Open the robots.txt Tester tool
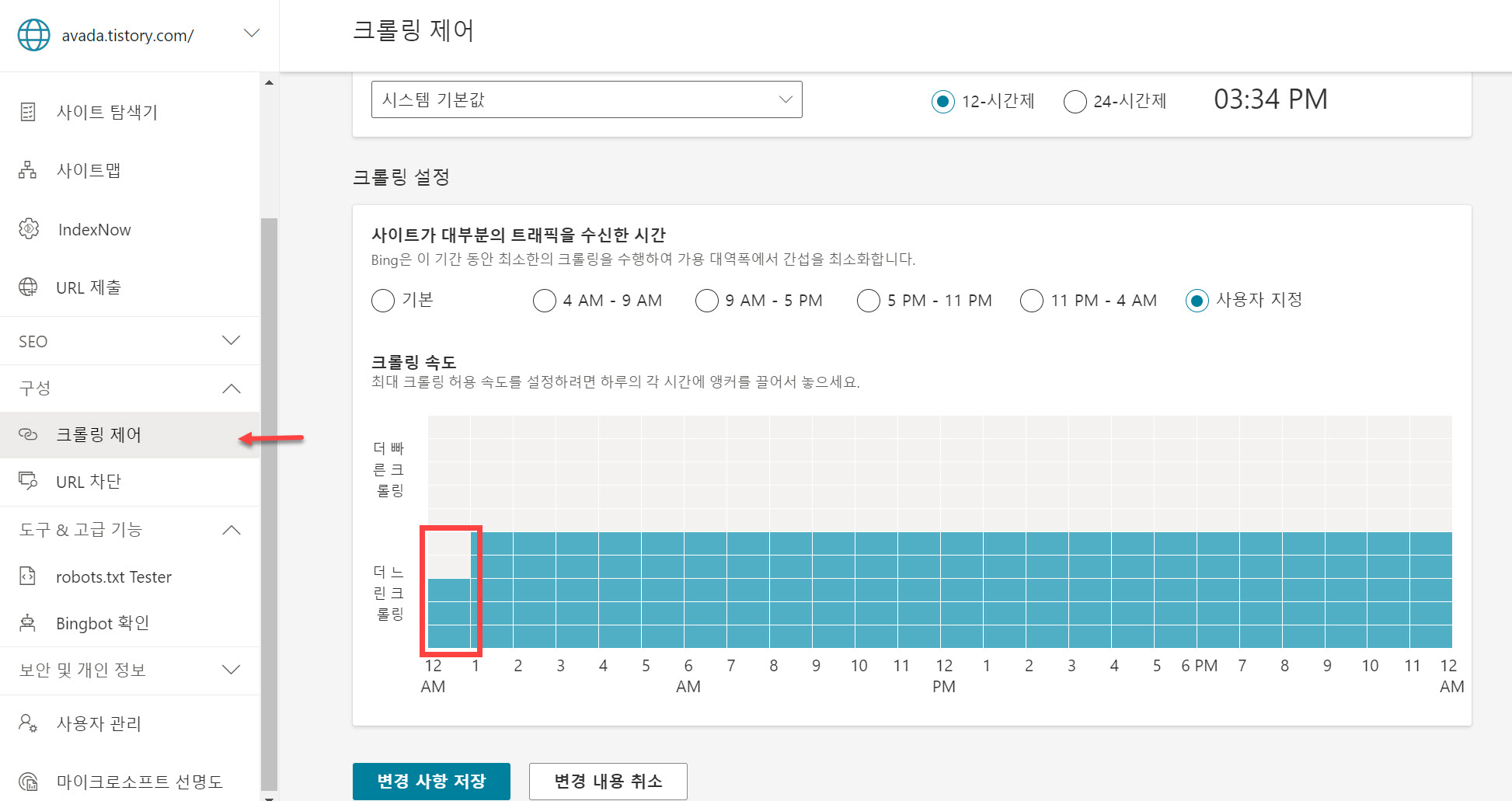1512x801 pixels. (113, 576)
